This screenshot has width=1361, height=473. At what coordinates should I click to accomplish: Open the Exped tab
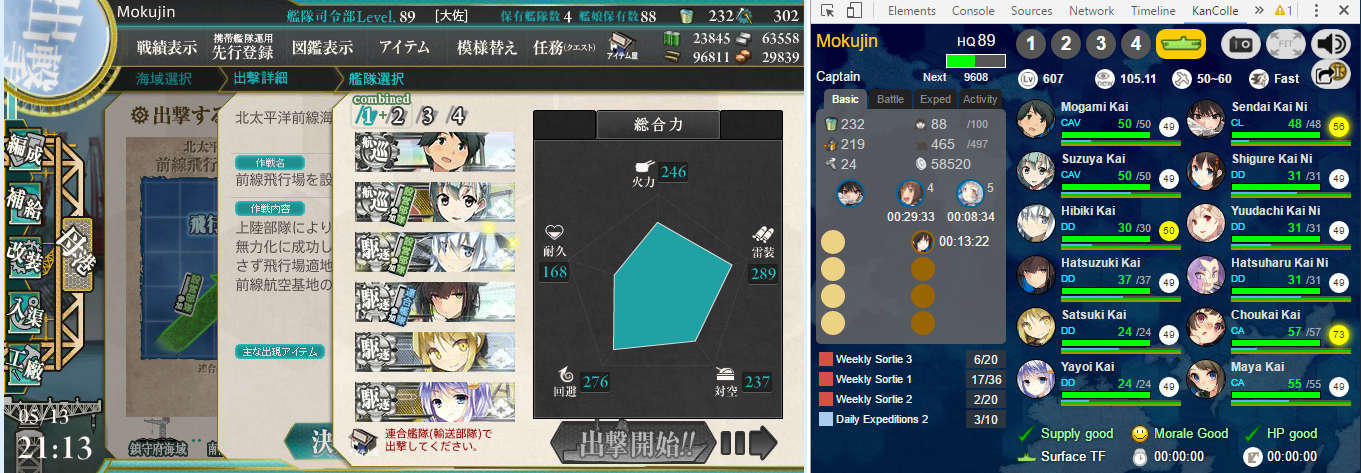[935, 100]
